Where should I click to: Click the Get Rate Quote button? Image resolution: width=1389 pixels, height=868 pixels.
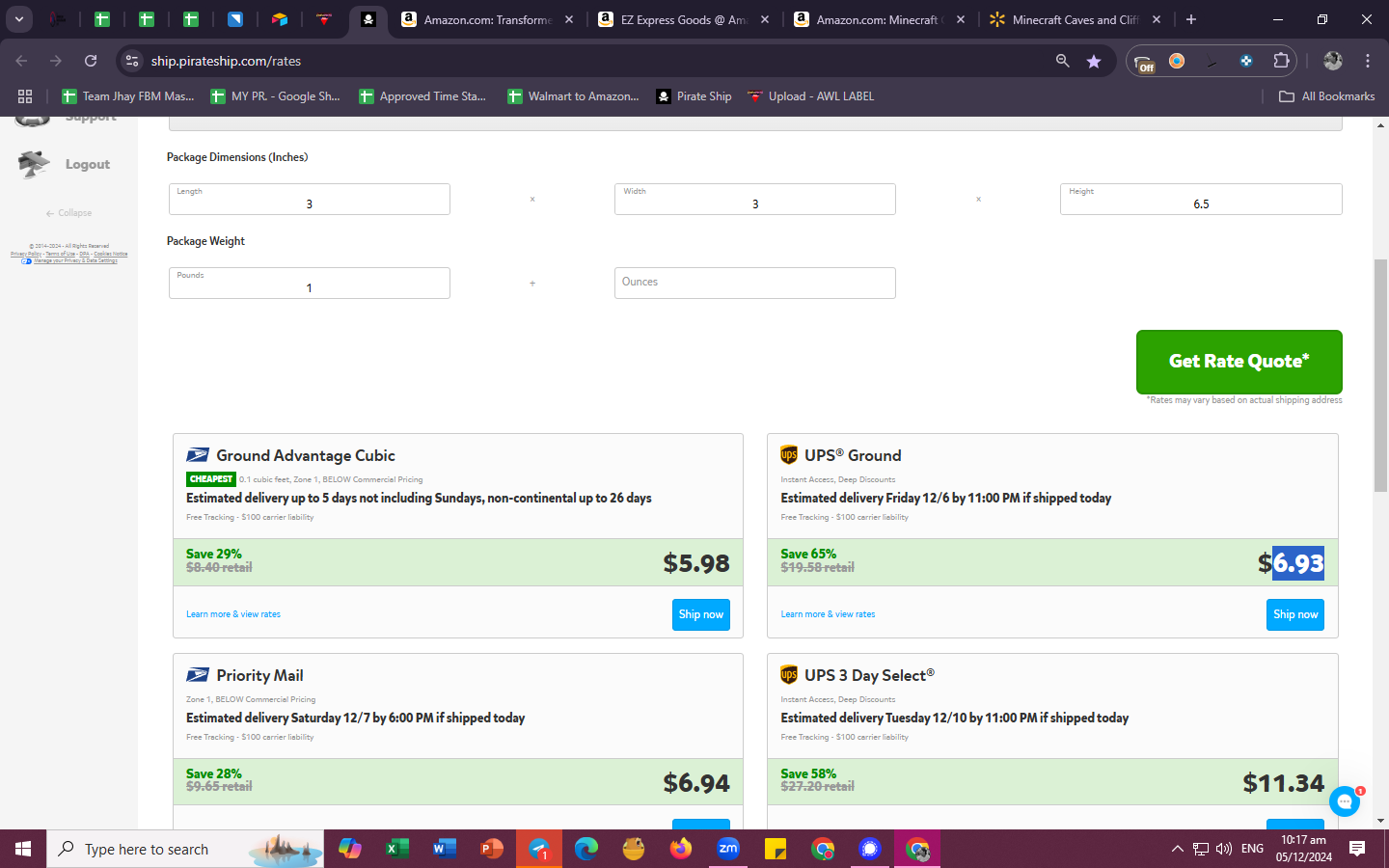pyautogui.click(x=1239, y=362)
